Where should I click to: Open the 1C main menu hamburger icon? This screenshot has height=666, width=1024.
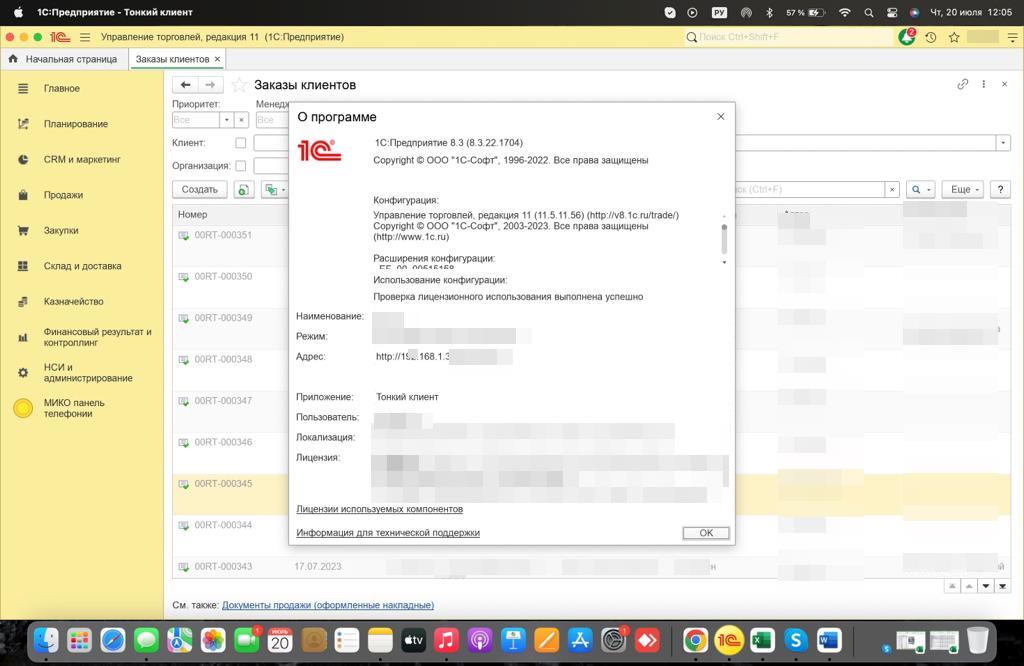tap(84, 37)
